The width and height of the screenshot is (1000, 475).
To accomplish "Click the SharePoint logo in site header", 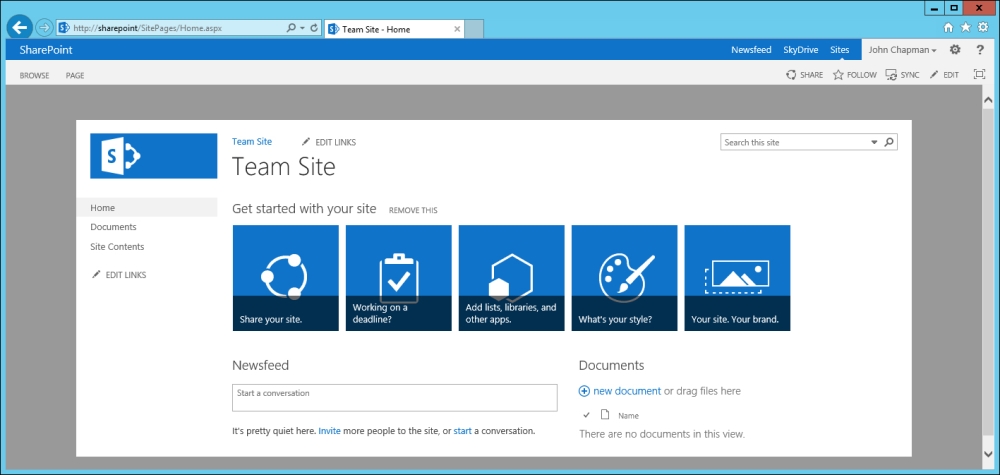I will (x=153, y=155).
